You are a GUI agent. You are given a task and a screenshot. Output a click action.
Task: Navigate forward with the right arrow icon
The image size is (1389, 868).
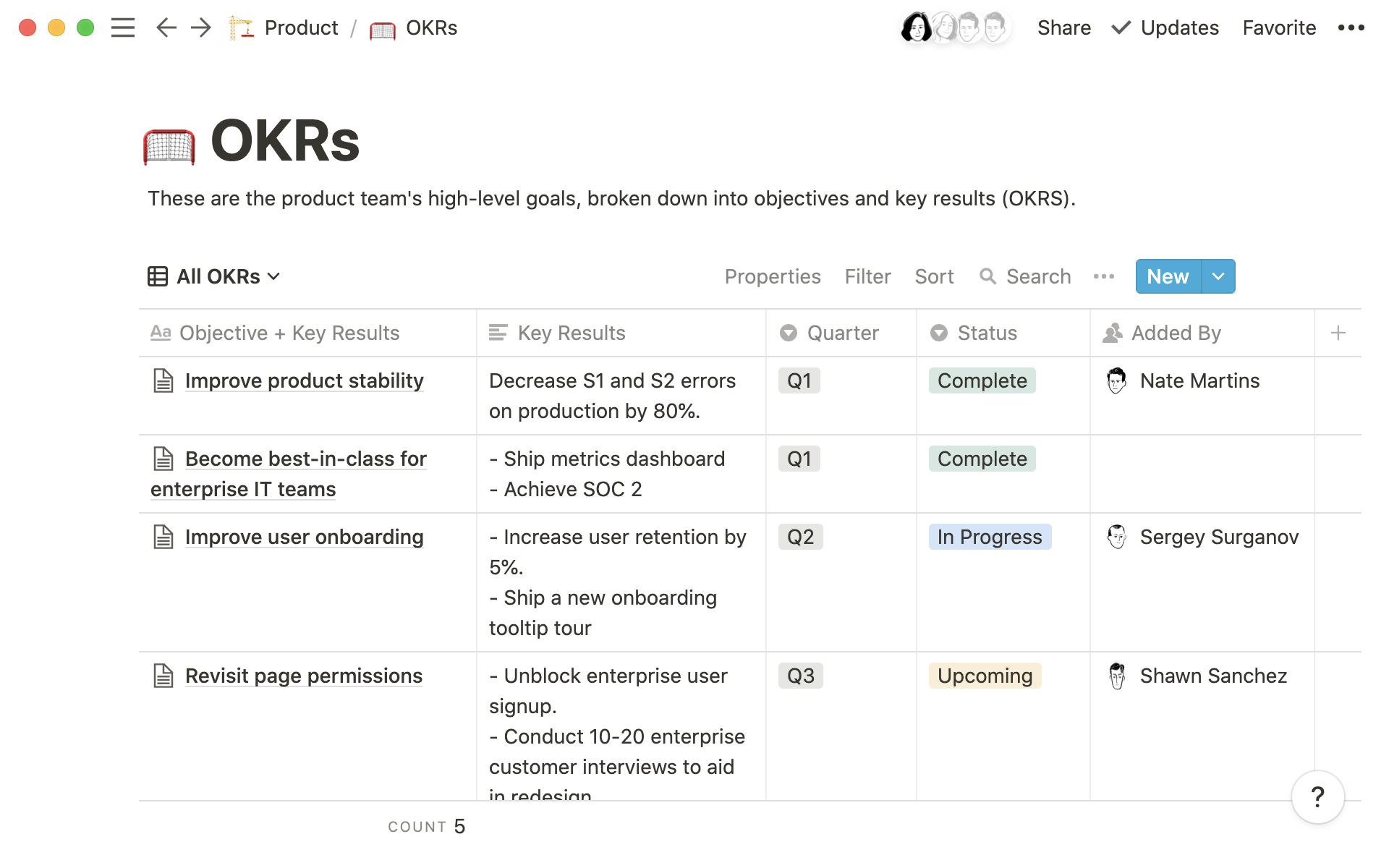click(x=200, y=27)
